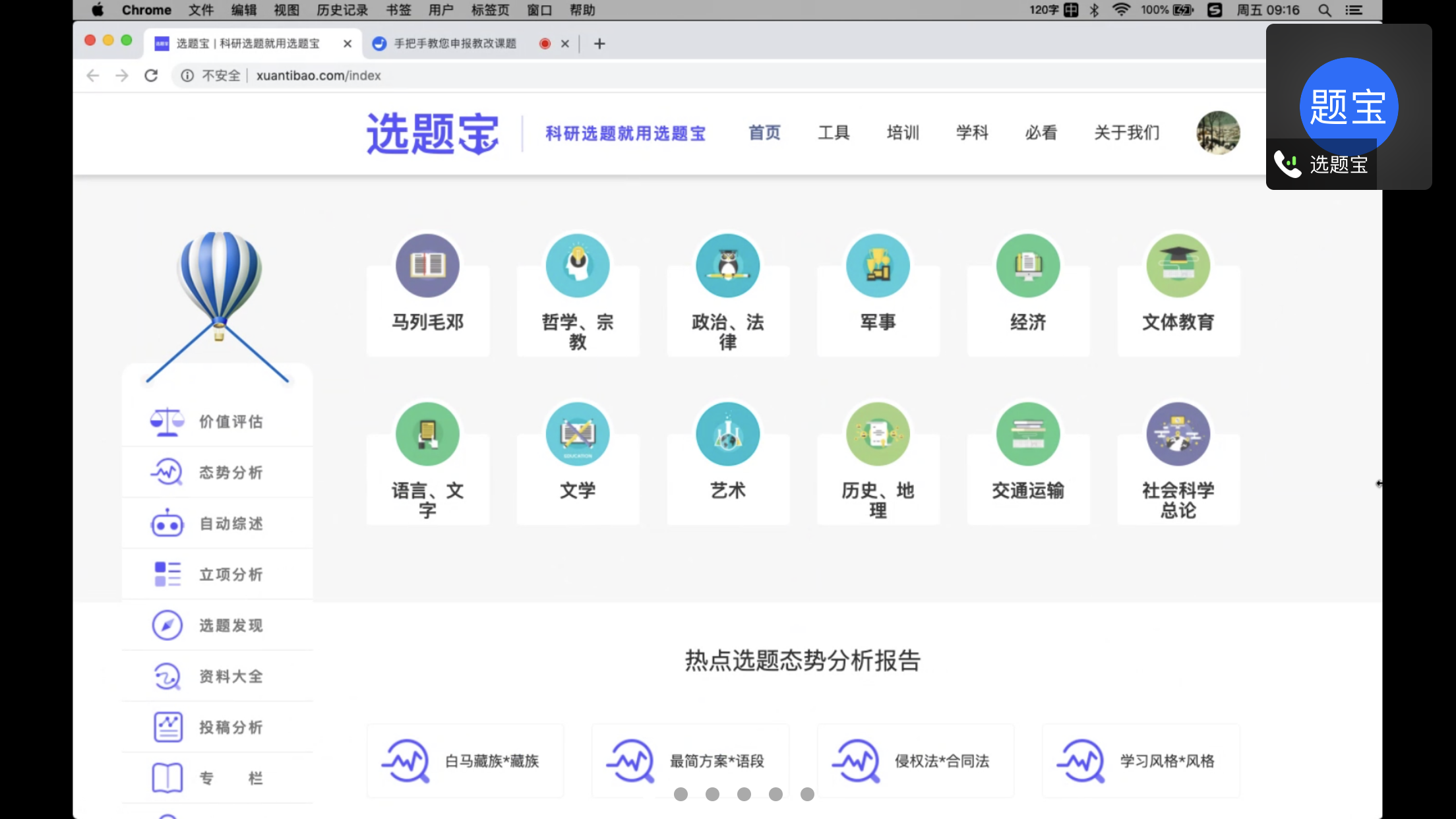Click the 态势分析 sidebar icon
Viewport: 1456px width, 819px height.
coord(167,472)
